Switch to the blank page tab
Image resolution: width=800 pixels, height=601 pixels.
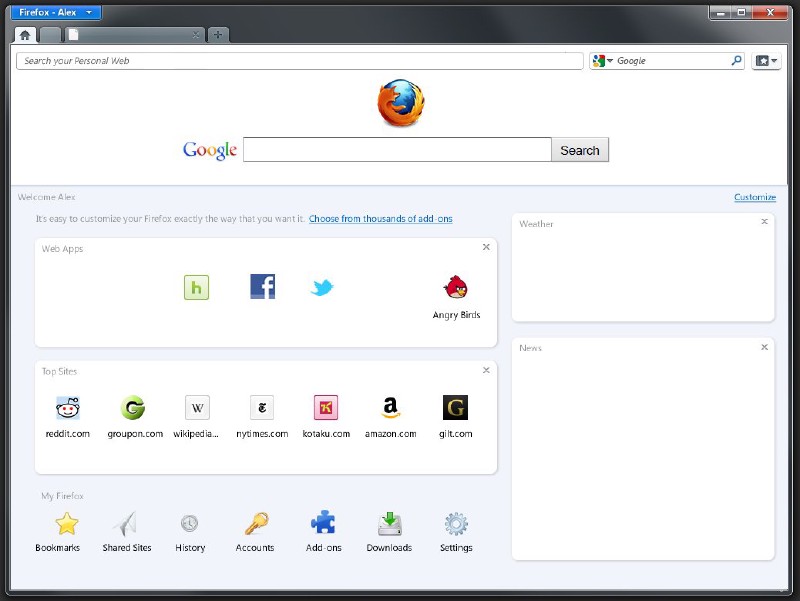(x=134, y=35)
